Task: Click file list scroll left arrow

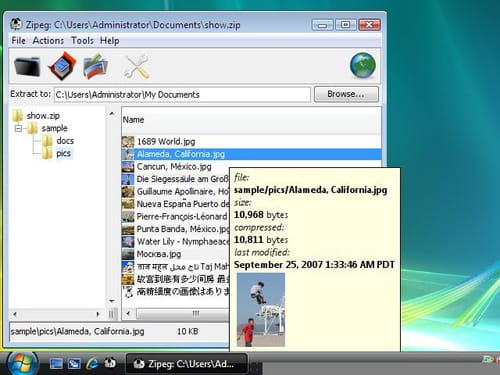Action: click(x=128, y=313)
